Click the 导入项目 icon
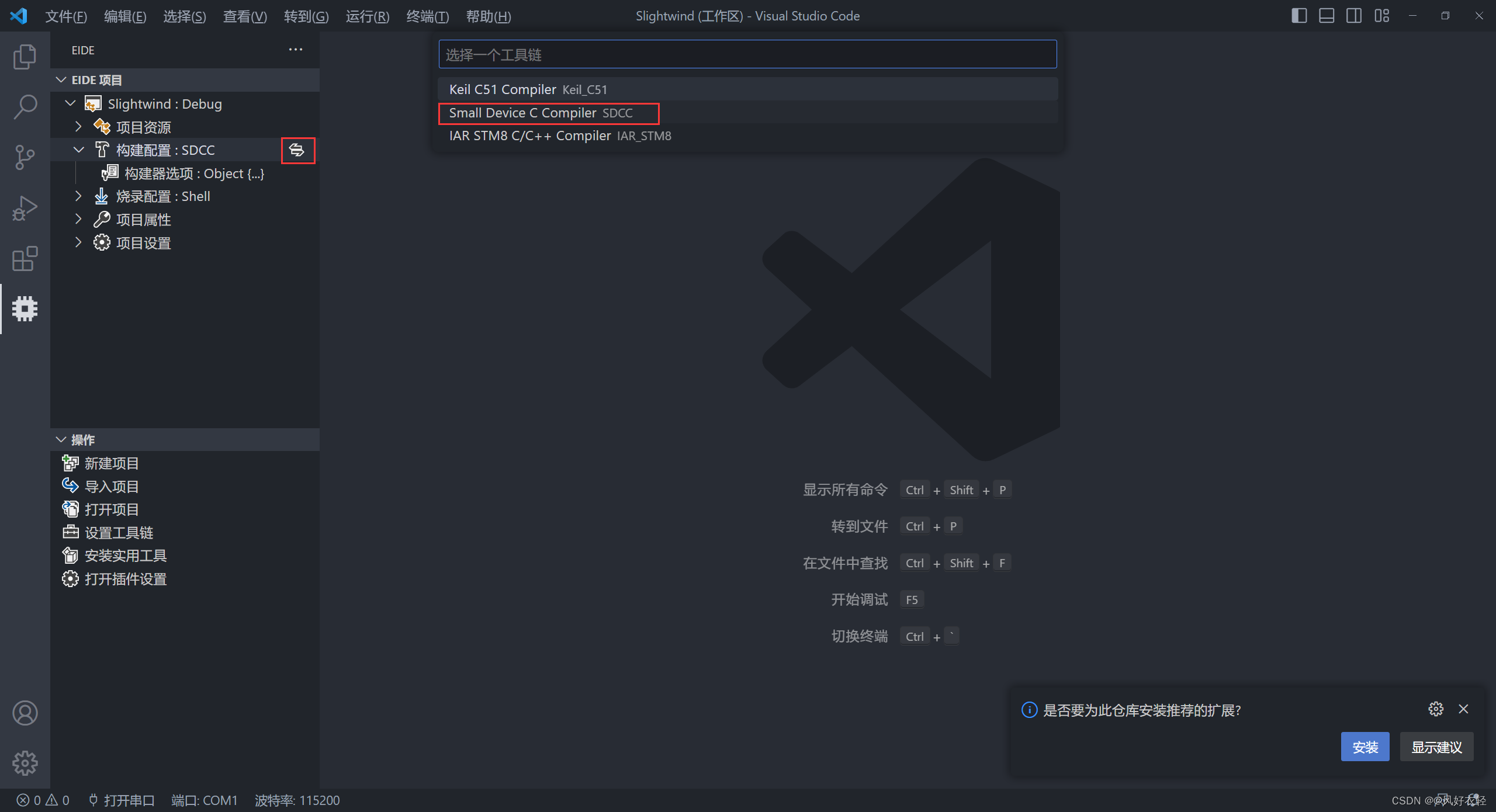This screenshot has width=1496, height=812. tap(70, 486)
